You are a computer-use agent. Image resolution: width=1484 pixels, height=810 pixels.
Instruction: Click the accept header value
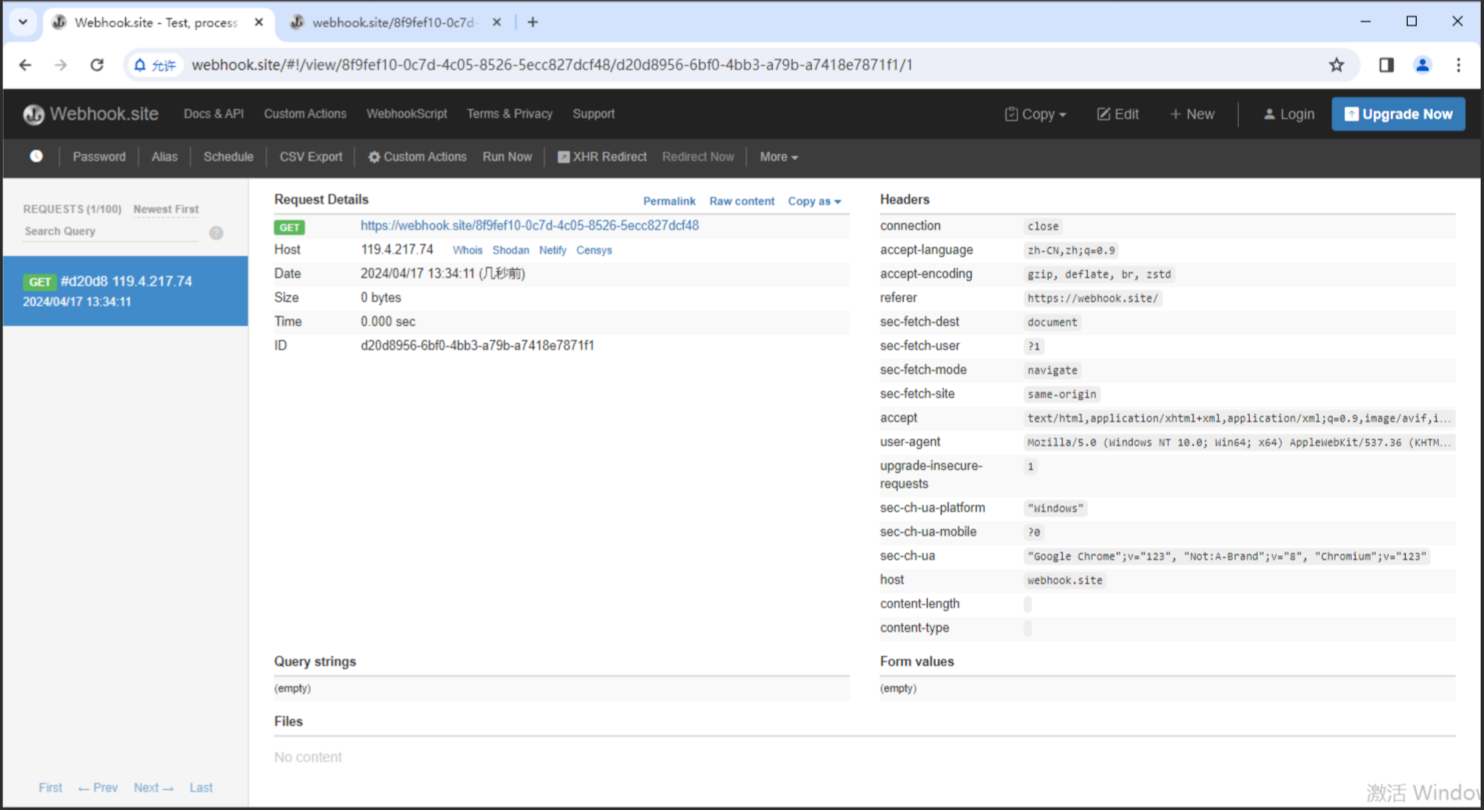pyautogui.click(x=1239, y=418)
